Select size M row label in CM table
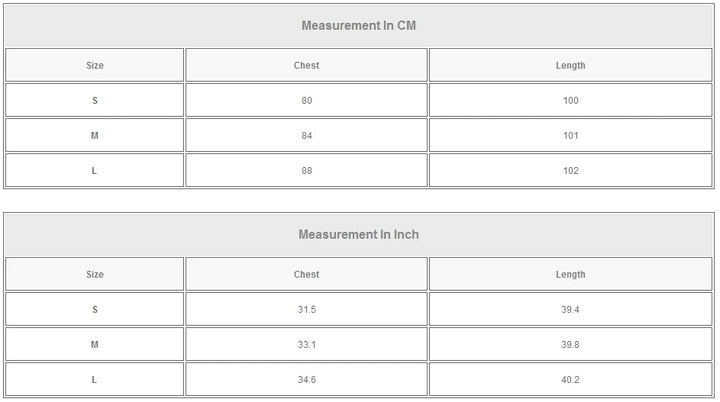 (95, 136)
